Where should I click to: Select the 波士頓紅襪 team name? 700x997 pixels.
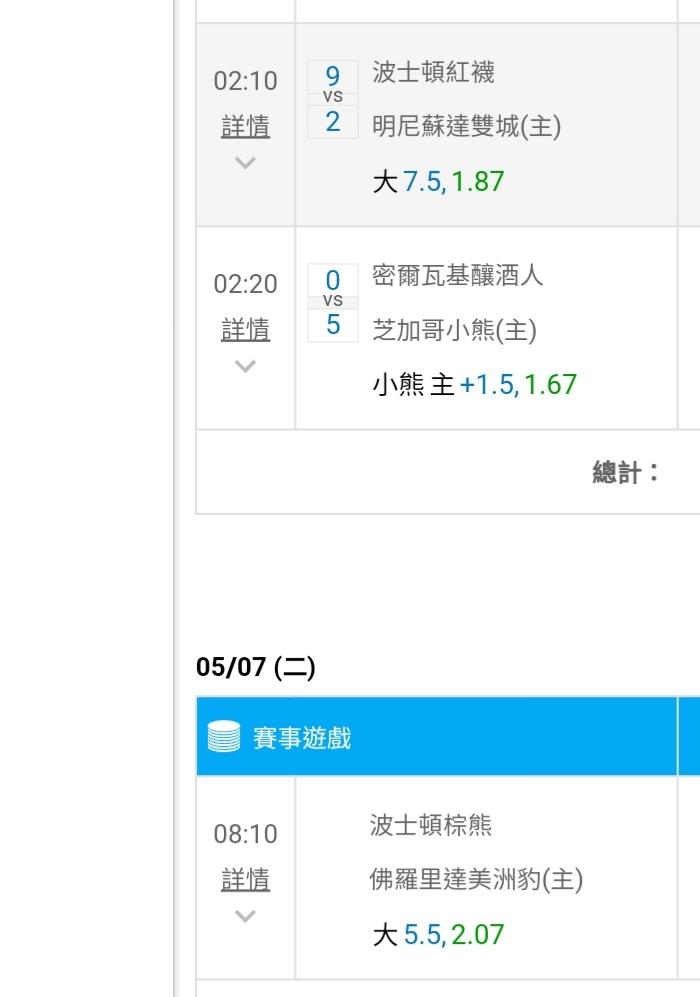pos(433,72)
